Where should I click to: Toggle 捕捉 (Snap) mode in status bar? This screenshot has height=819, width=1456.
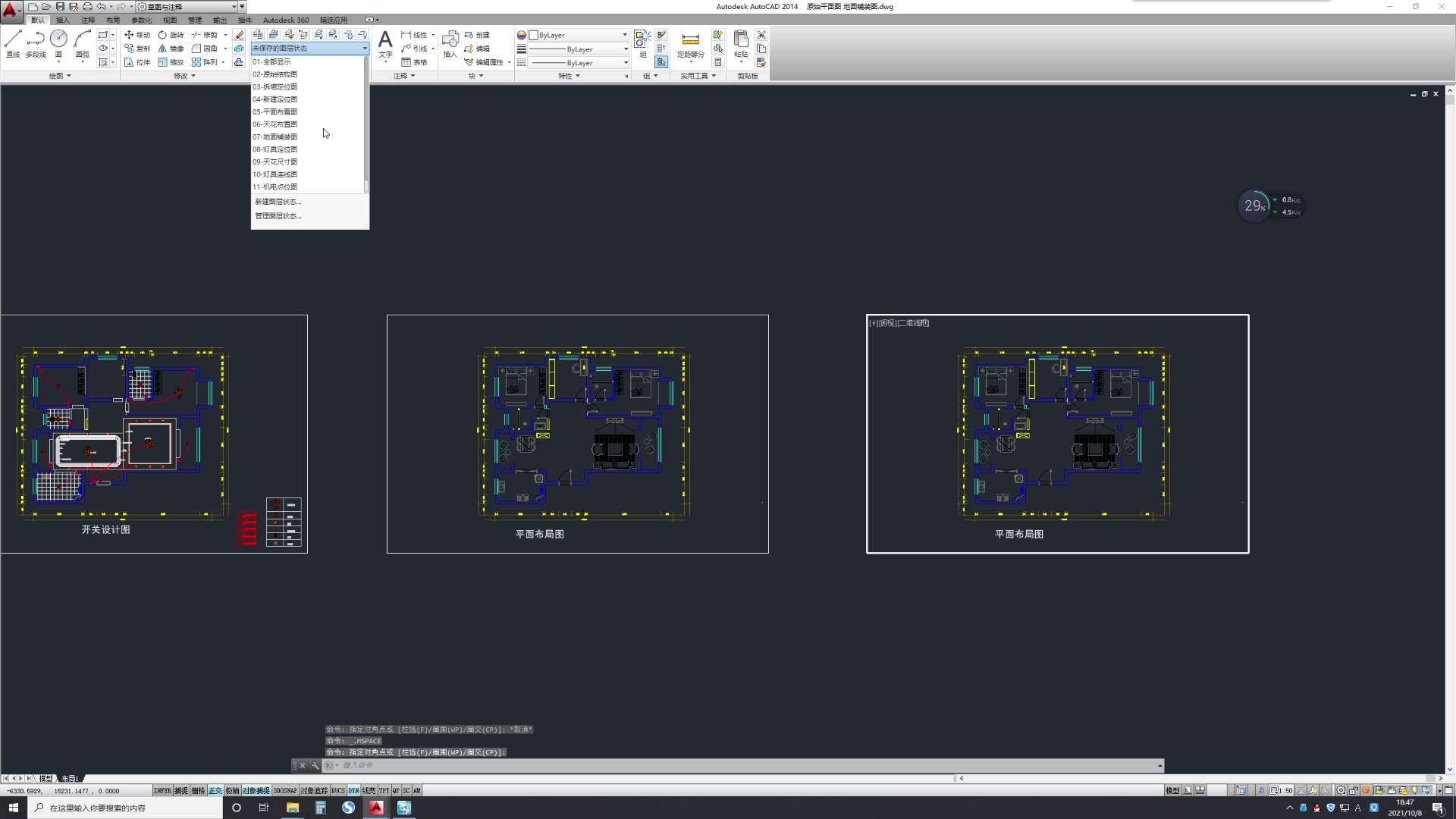181,790
